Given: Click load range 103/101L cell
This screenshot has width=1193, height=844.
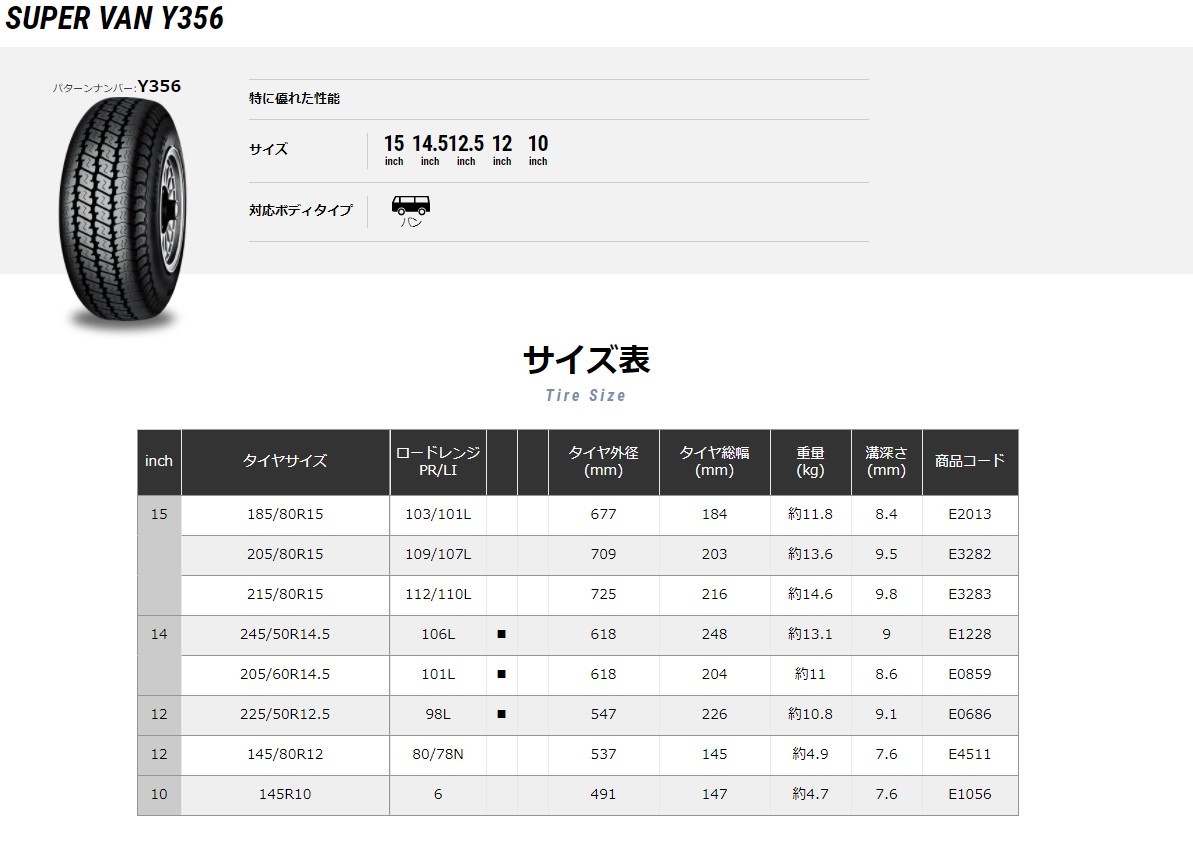Looking at the screenshot, I should pyautogui.click(x=438, y=514).
